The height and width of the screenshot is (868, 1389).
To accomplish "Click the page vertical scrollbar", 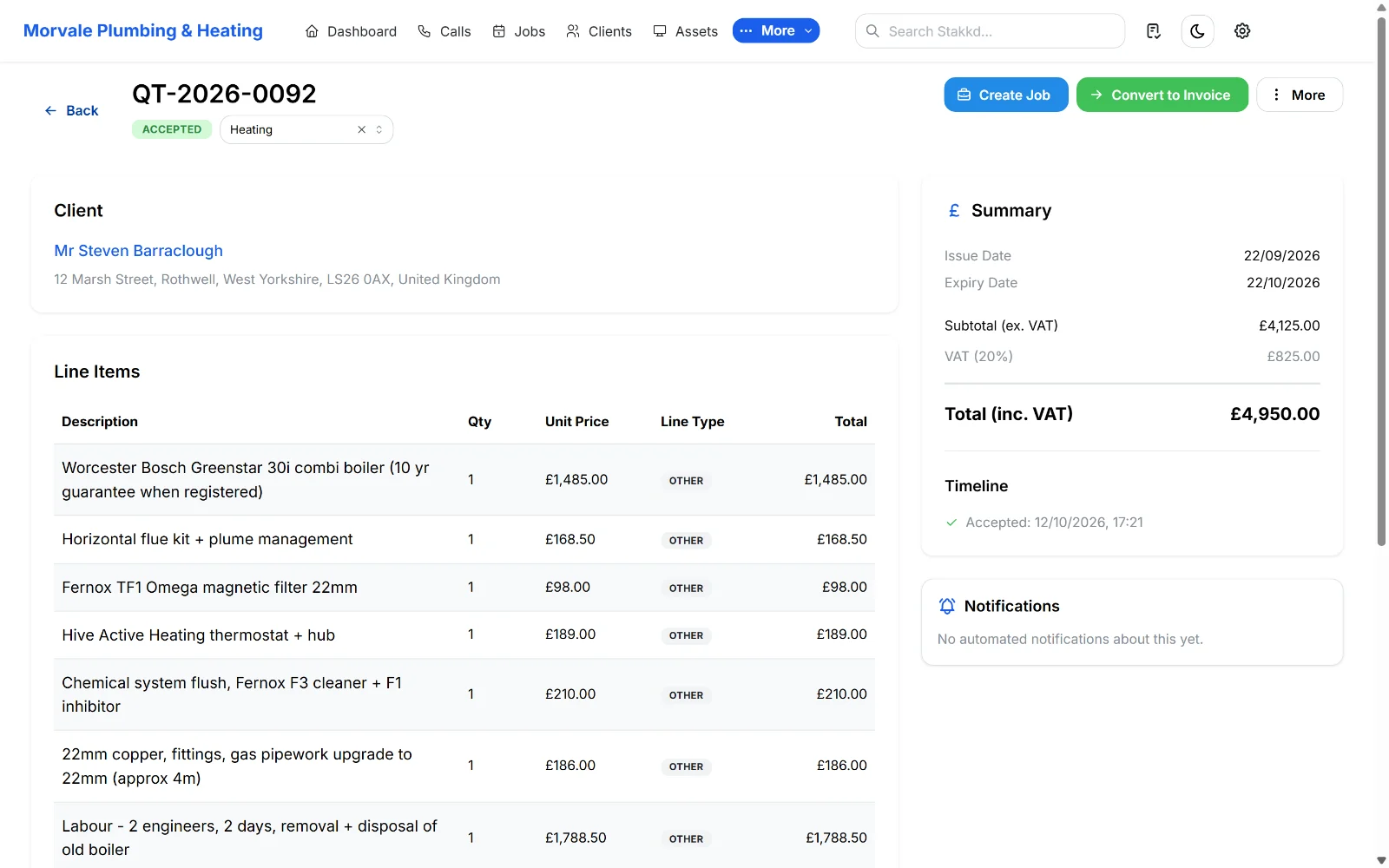I will coord(1381,281).
